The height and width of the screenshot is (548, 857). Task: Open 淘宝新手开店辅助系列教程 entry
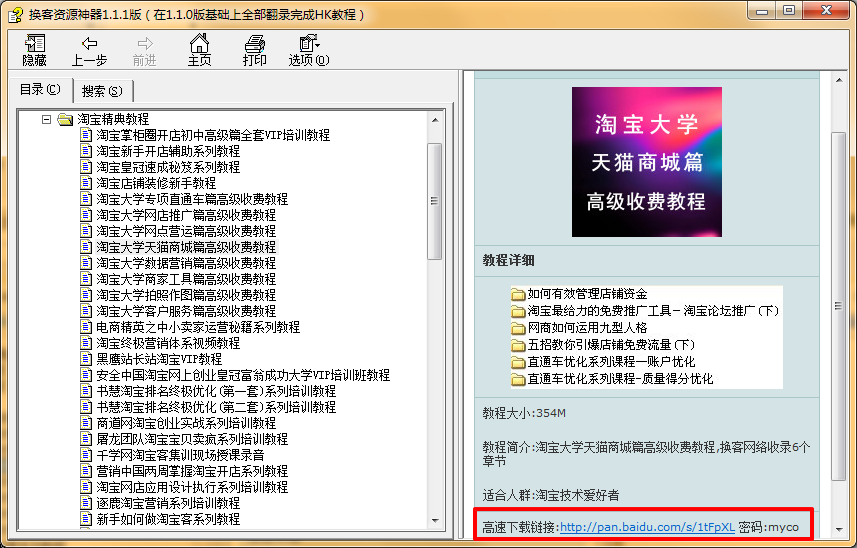pos(168,151)
